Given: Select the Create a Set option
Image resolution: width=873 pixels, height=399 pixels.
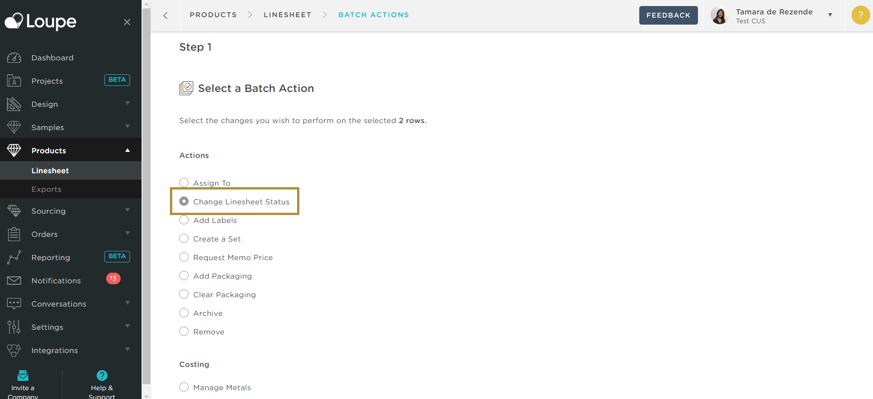Looking at the screenshot, I should 184,239.
